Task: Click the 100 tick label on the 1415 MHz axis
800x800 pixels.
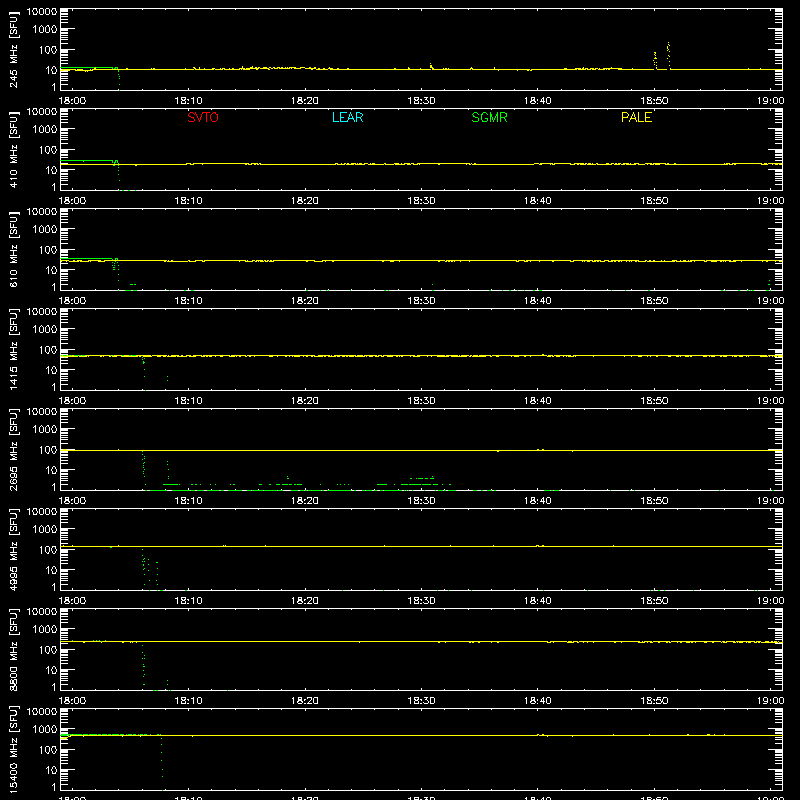Action: (48, 350)
